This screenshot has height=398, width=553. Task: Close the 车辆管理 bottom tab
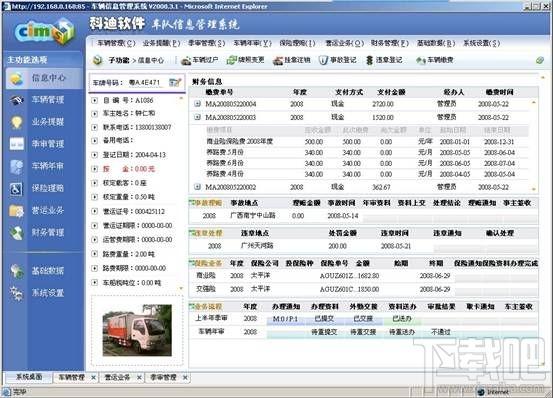pyautogui.click(x=93, y=378)
